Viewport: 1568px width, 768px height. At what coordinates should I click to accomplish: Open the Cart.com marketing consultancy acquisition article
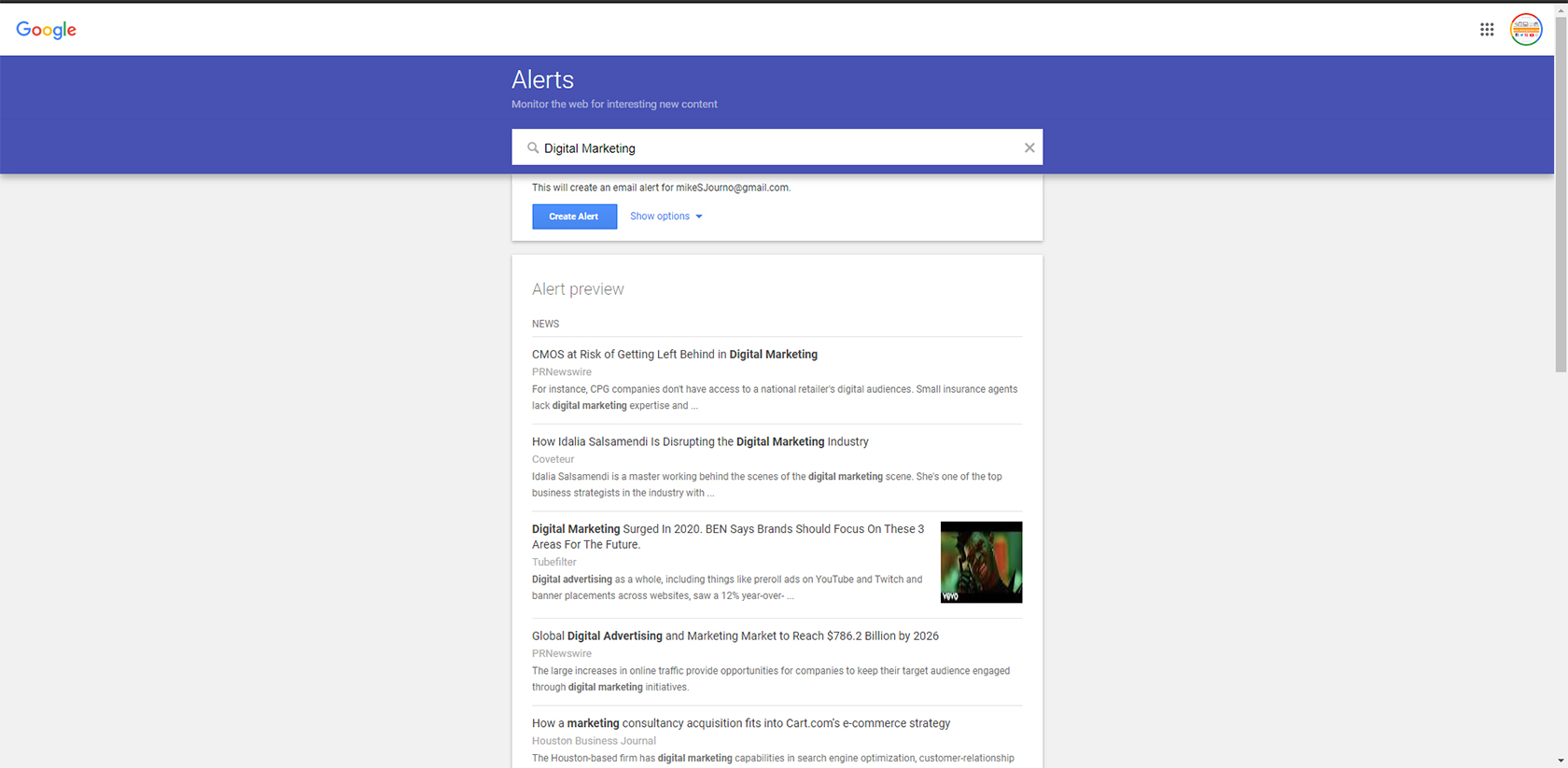tap(740, 723)
